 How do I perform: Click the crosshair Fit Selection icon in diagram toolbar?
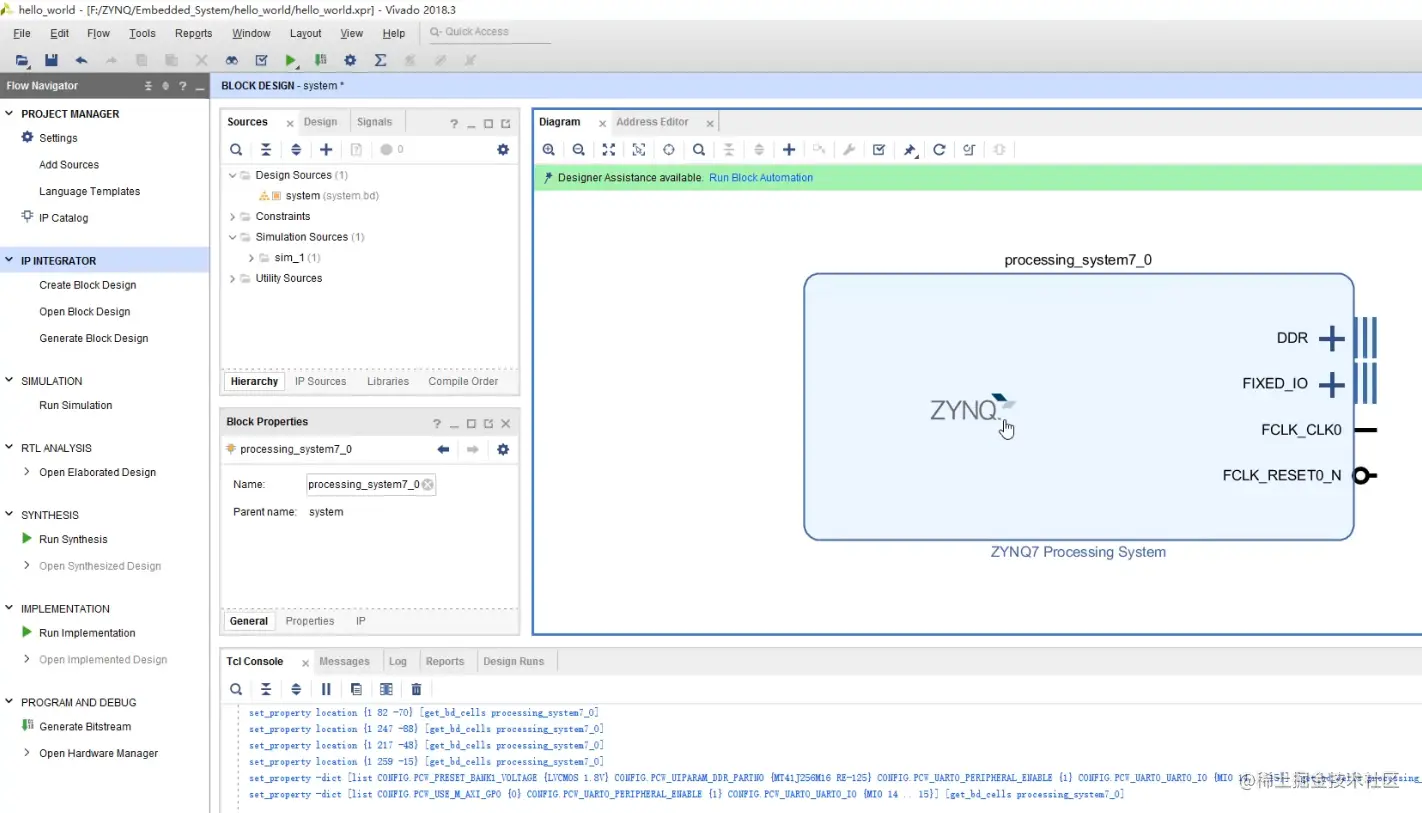coord(669,150)
